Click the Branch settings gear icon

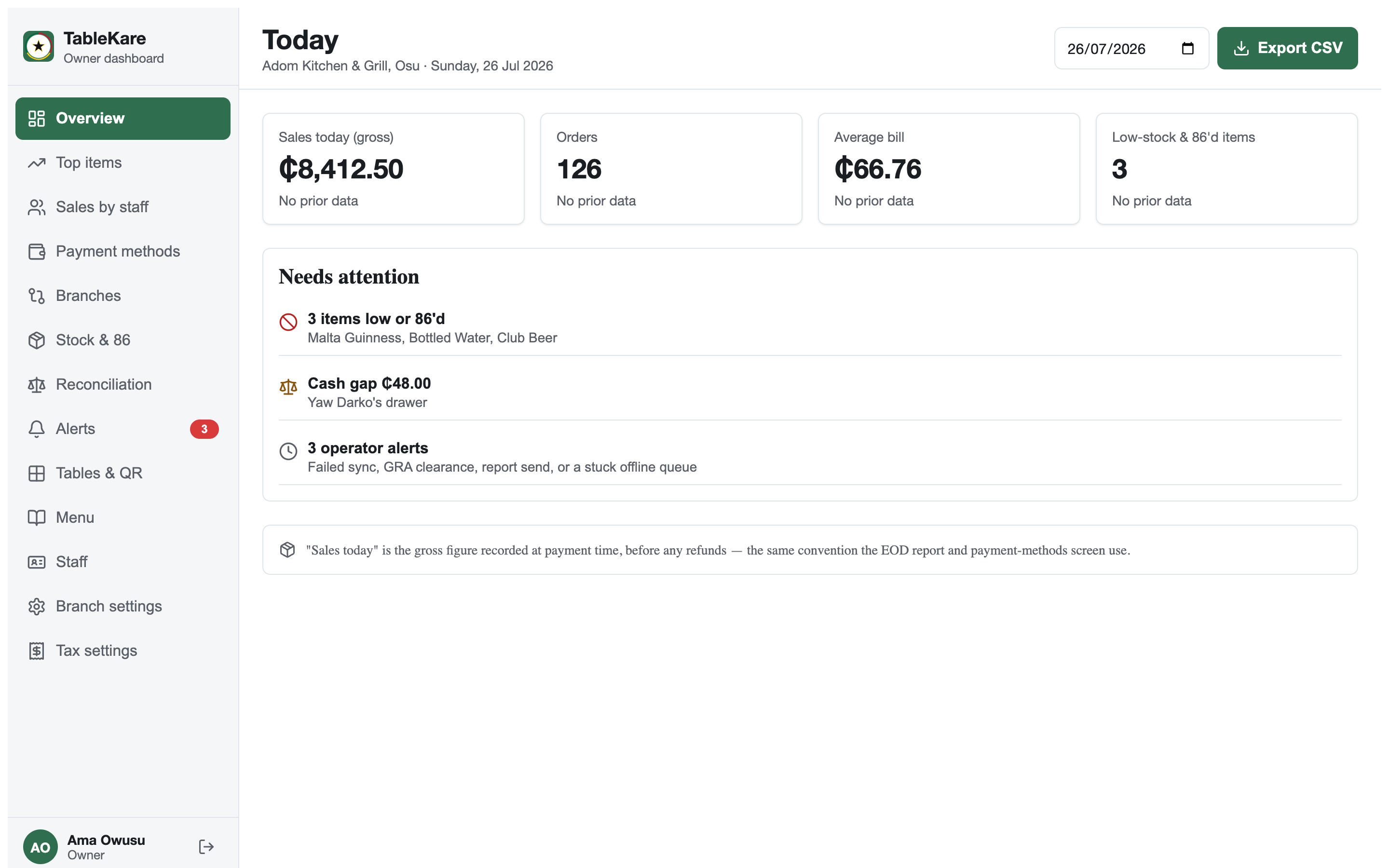[37, 606]
